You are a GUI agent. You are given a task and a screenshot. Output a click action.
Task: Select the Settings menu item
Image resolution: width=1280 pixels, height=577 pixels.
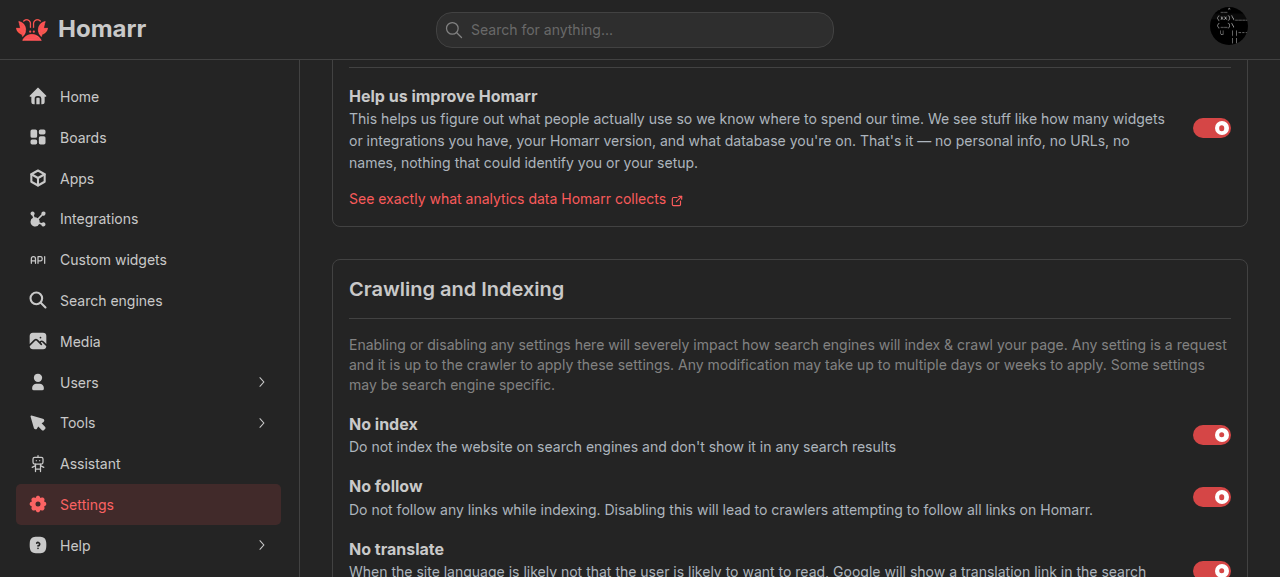148,505
